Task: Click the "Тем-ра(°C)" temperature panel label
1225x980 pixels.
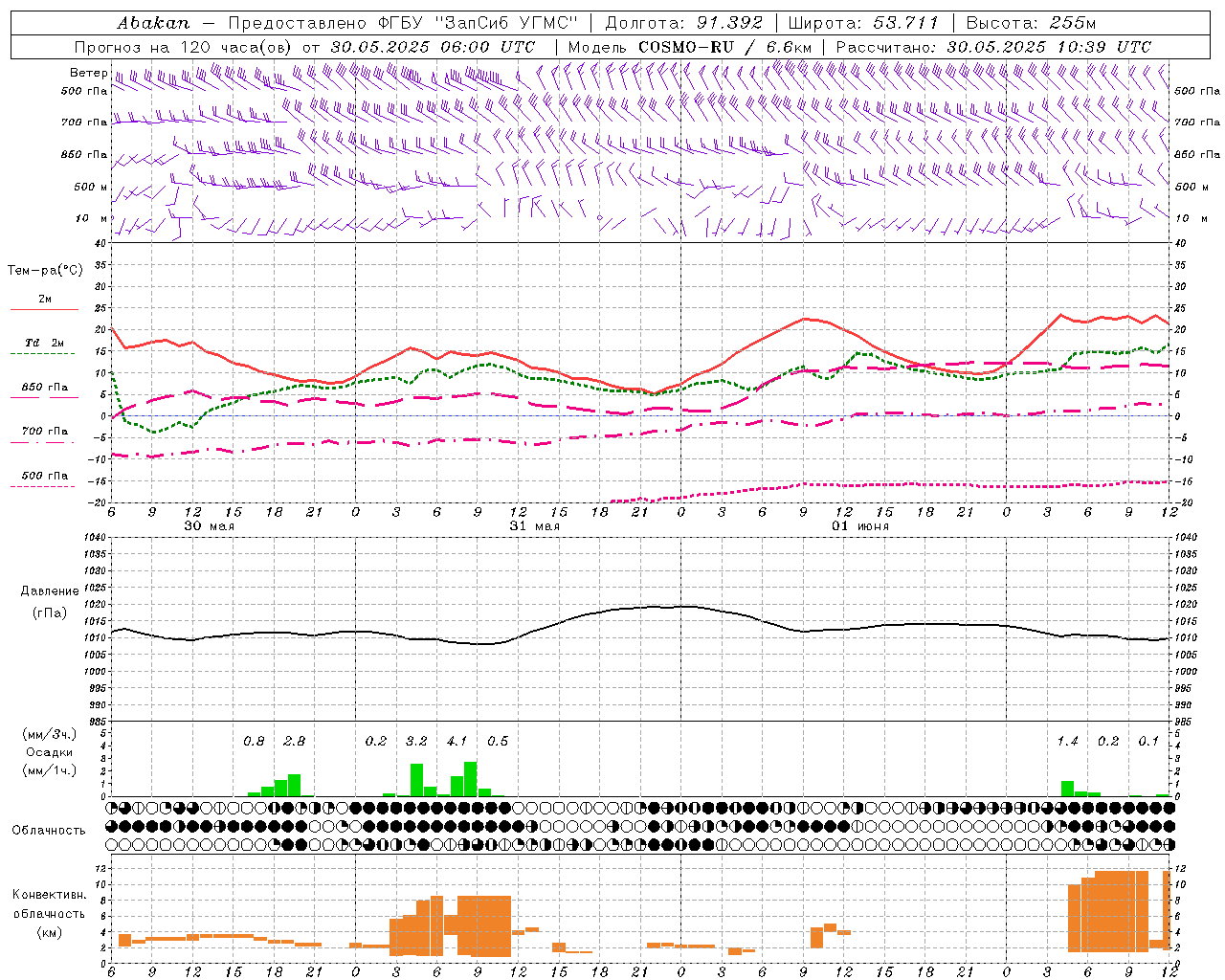Action: tap(45, 271)
